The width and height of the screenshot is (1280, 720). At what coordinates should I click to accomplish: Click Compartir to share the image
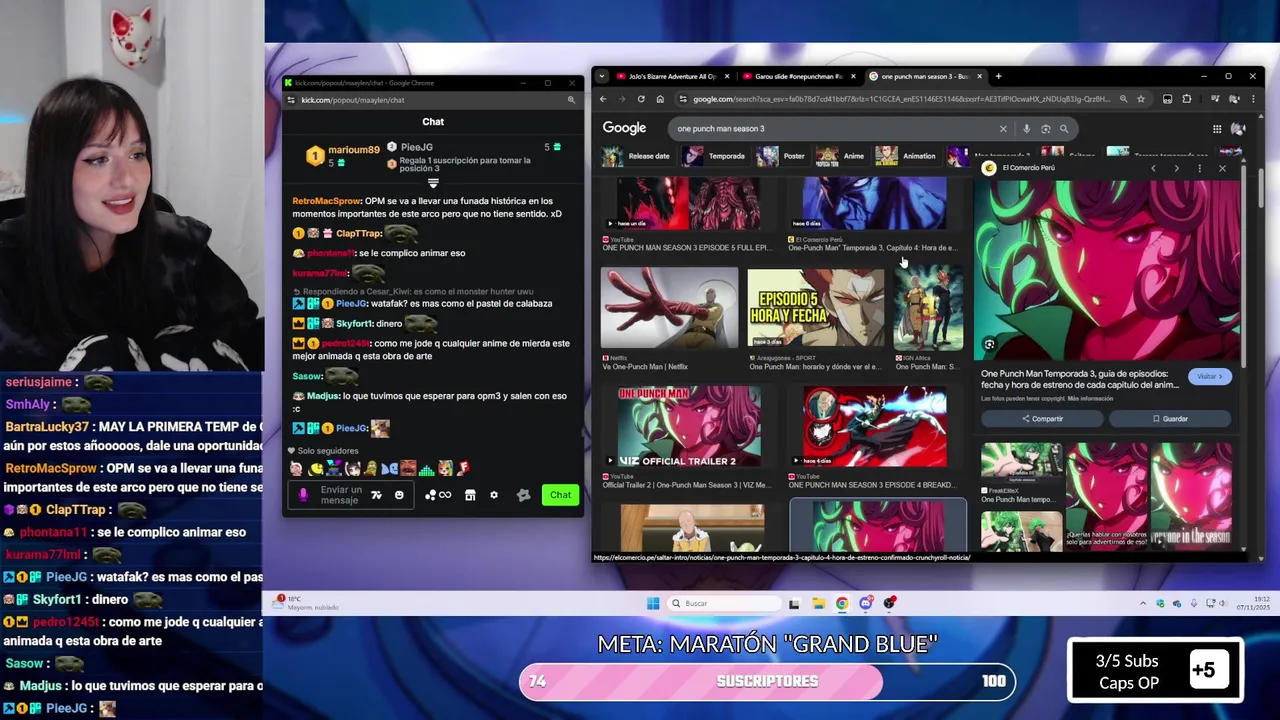click(1041, 419)
